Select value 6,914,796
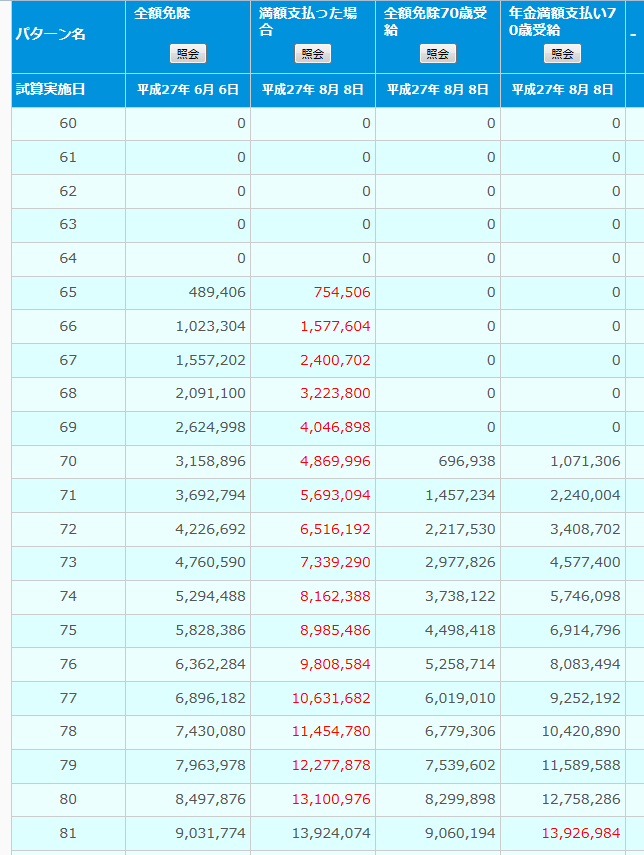644x855 pixels. click(x=585, y=630)
